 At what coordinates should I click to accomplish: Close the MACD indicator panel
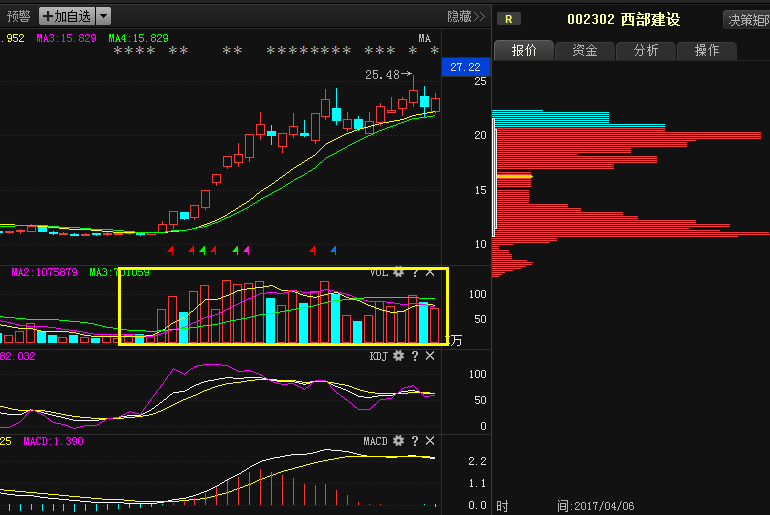click(x=430, y=441)
